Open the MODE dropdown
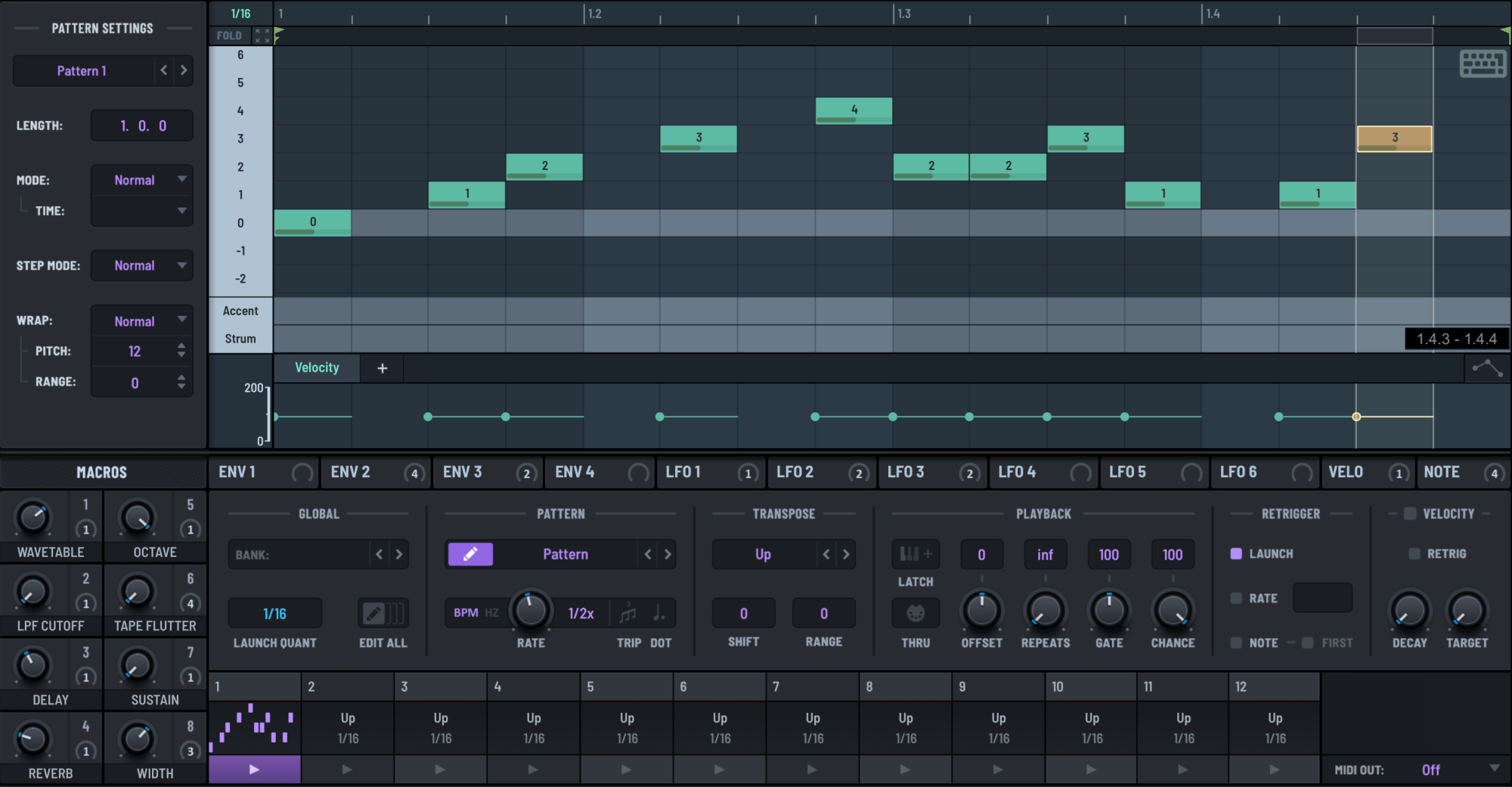The image size is (1512, 787). tap(142, 180)
